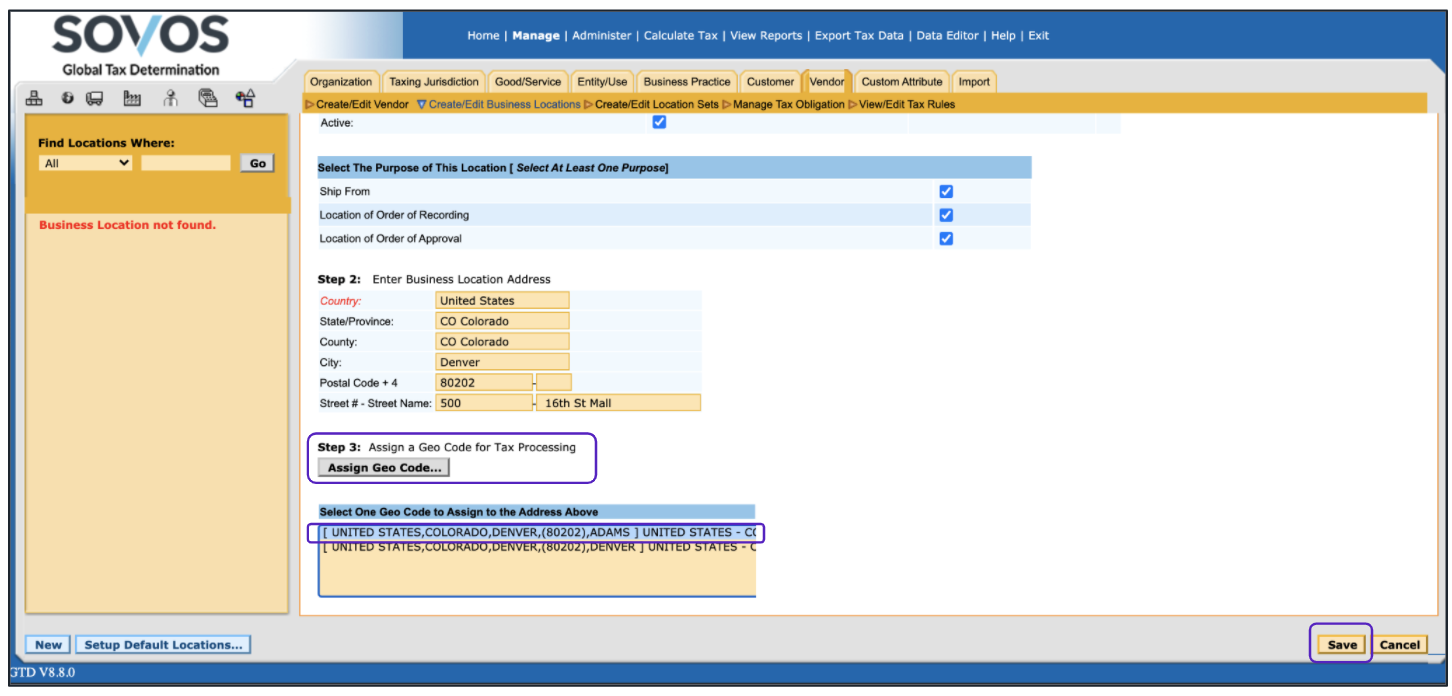Click the factory building icon
This screenshot has width=1452, height=696.
pyautogui.click(x=132, y=98)
